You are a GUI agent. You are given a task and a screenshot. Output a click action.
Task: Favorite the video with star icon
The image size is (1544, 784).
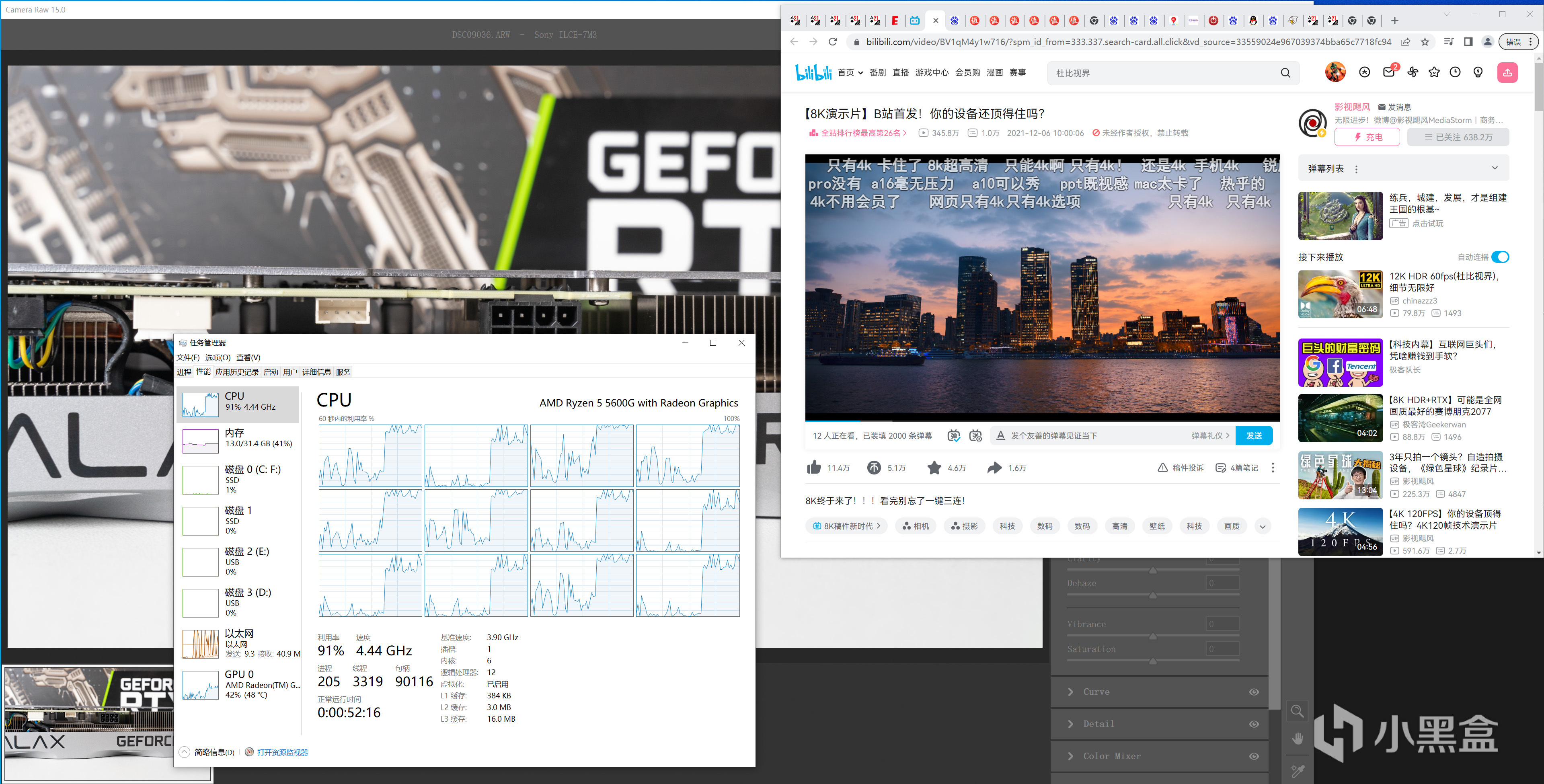pyautogui.click(x=934, y=468)
